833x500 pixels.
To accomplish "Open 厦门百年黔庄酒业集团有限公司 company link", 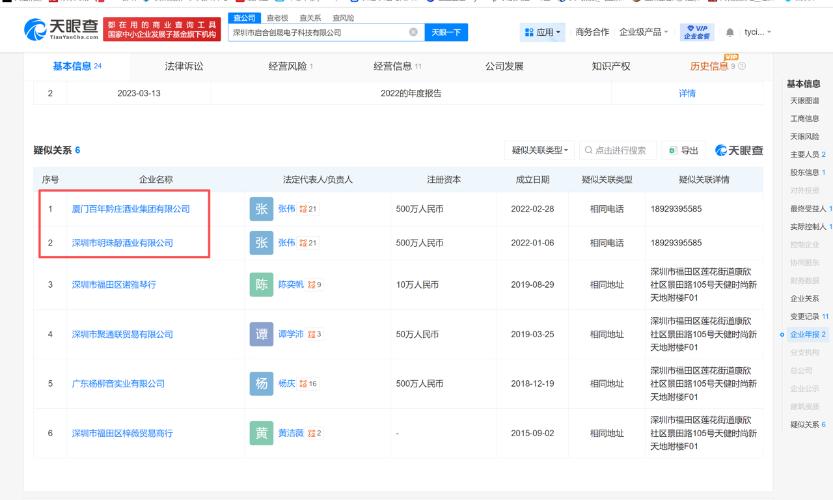I will click(x=131, y=209).
